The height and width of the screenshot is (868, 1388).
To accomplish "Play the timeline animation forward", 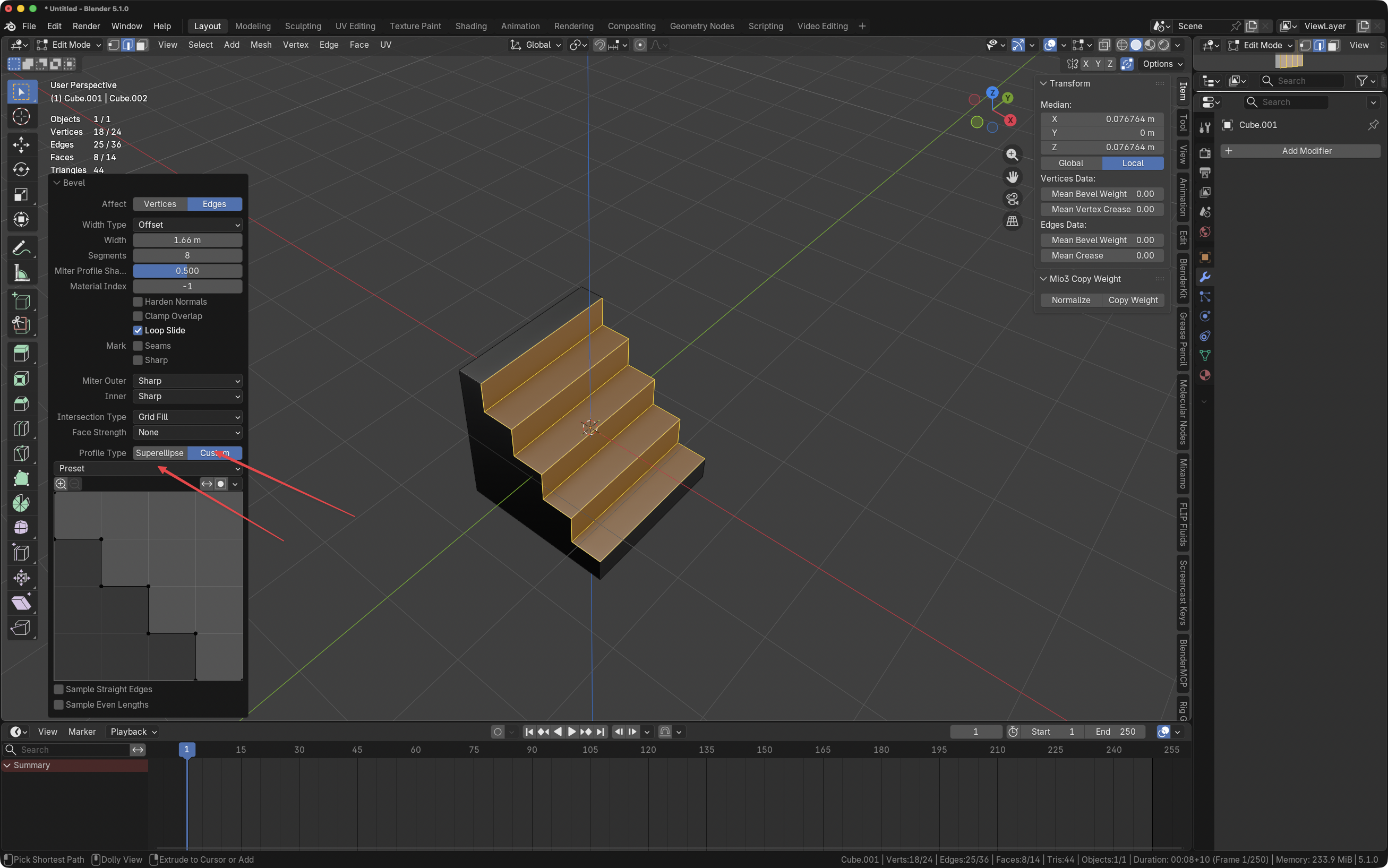I will coord(572,732).
